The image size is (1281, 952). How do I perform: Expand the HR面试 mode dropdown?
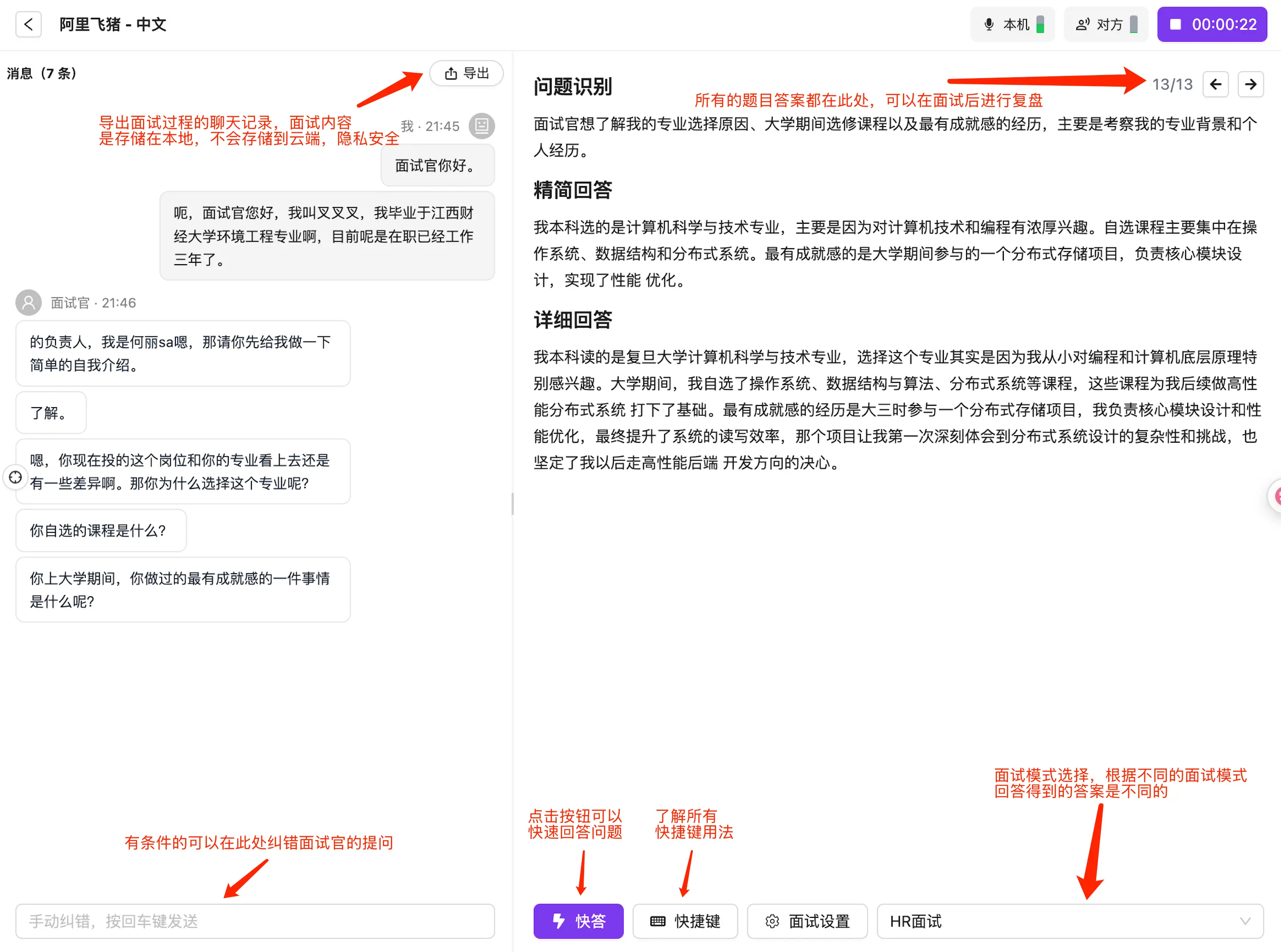1070,921
